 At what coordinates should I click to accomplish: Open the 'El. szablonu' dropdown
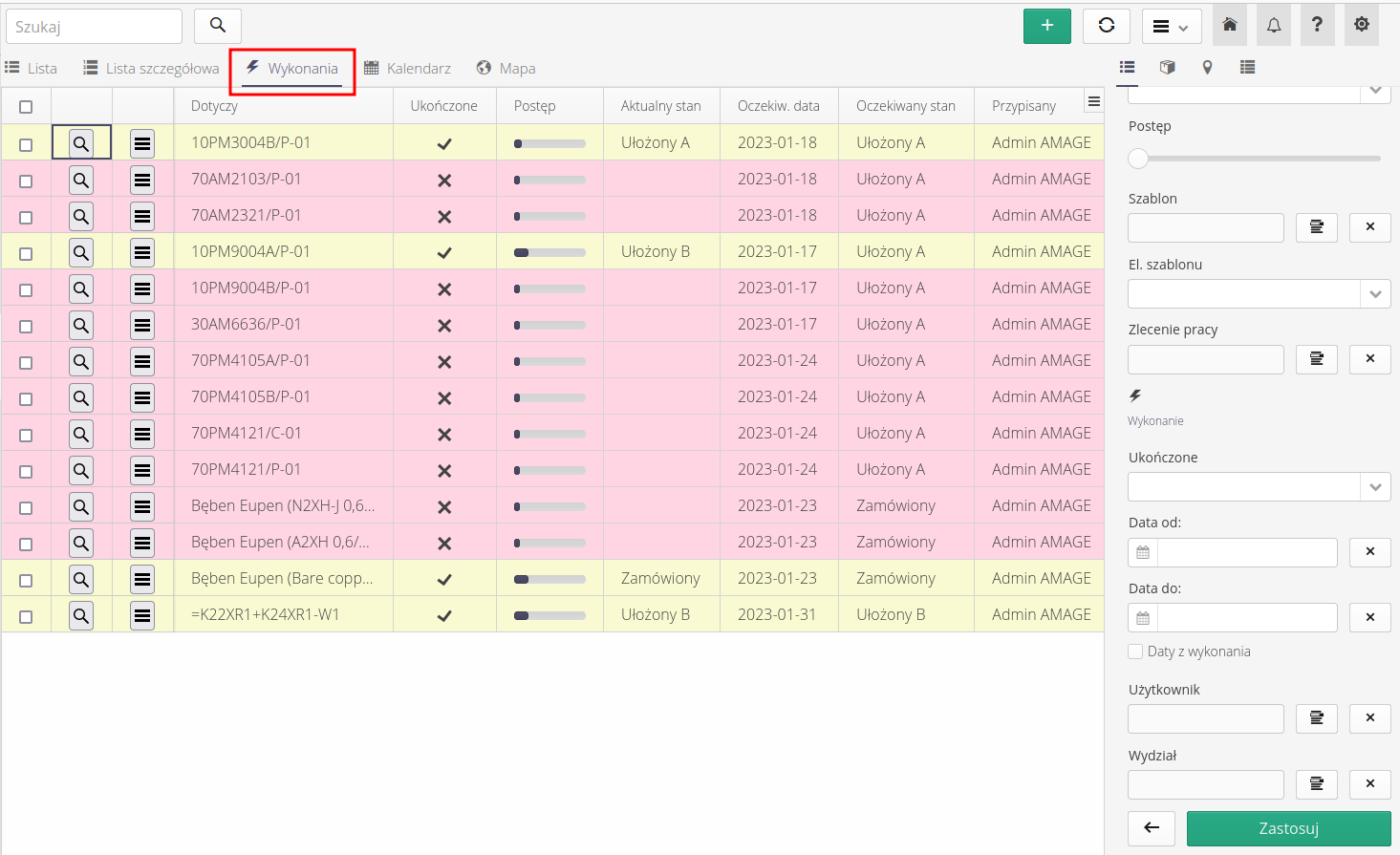[x=1374, y=293]
